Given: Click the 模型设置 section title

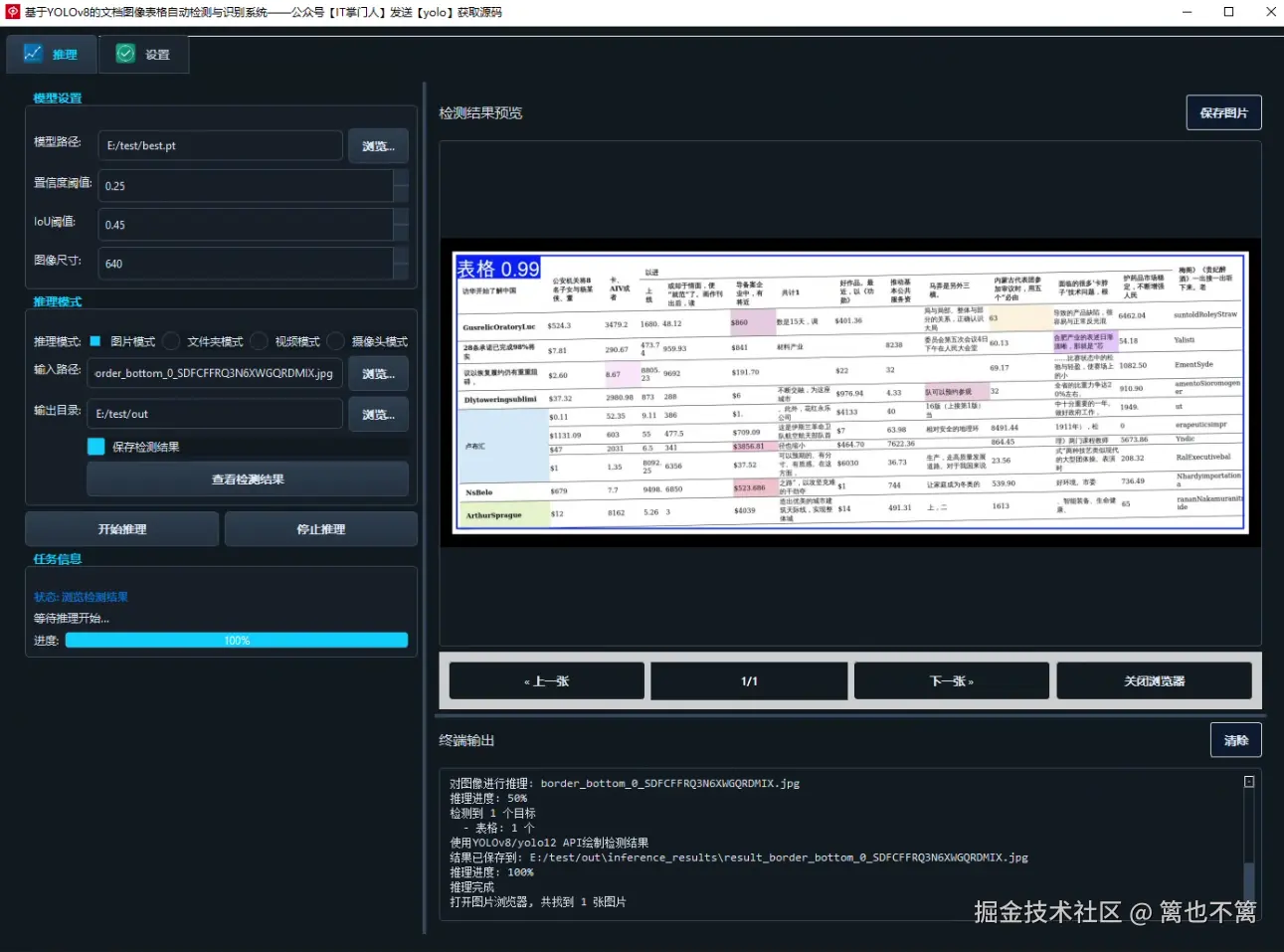Looking at the screenshot, I should coord(57,98).
